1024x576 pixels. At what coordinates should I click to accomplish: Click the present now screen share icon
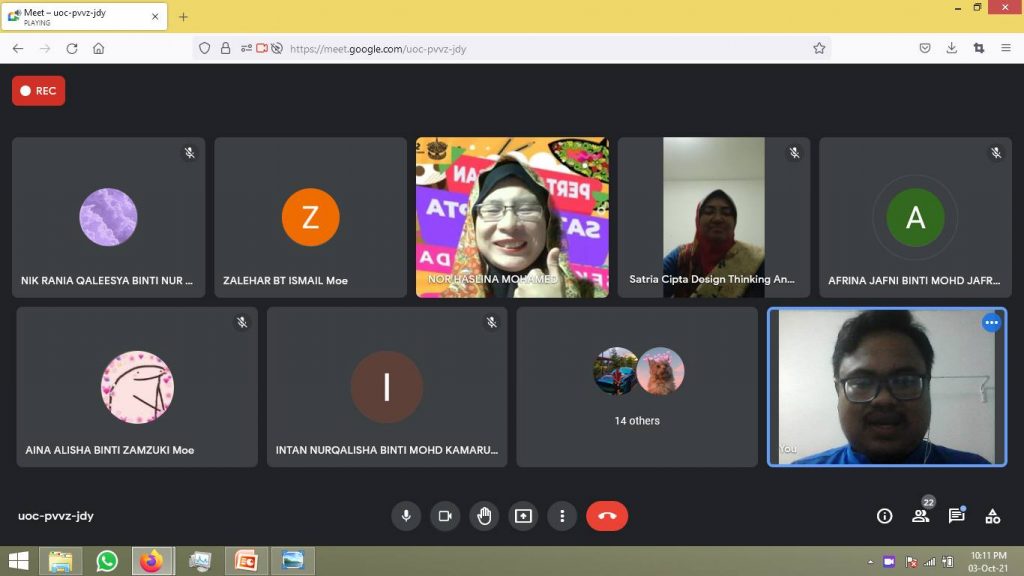click(x=523, y=516)
